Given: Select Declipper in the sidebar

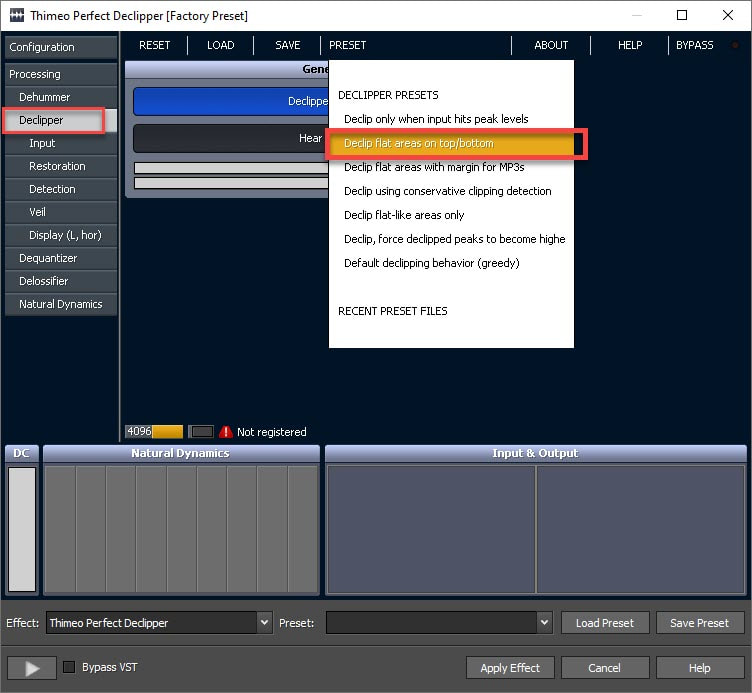Looking at the screenshot, I should pyautogui.click(x=61, y=120).
